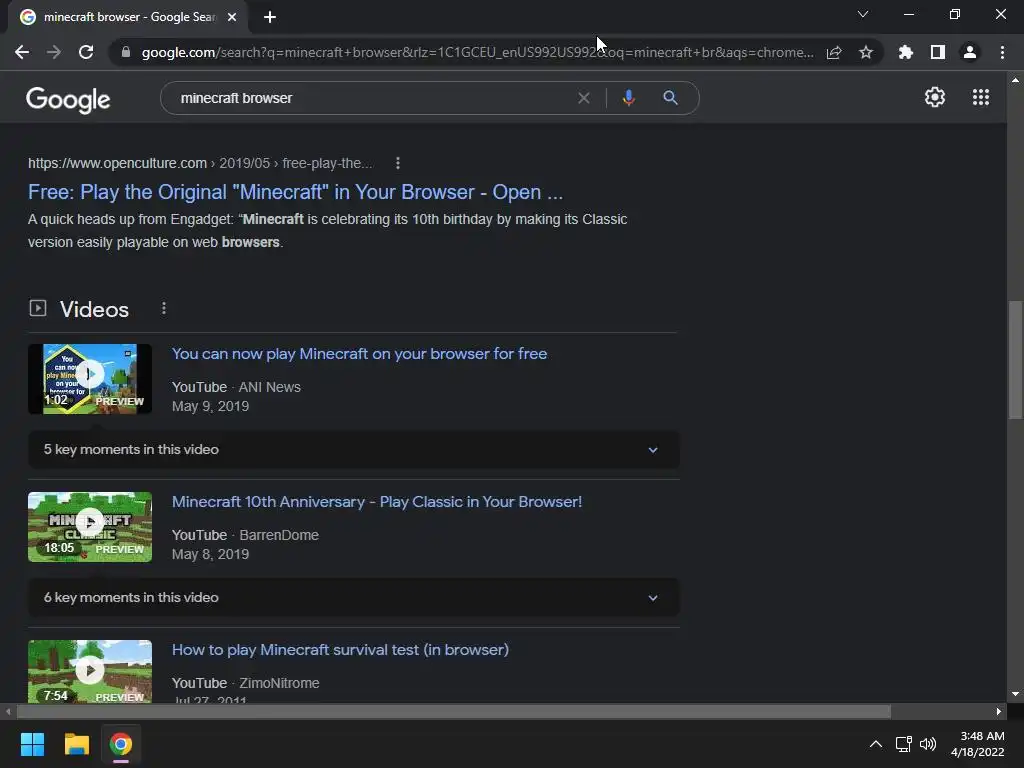
Task: Open the more options dots for openculture result
Action: click(398, 163)
